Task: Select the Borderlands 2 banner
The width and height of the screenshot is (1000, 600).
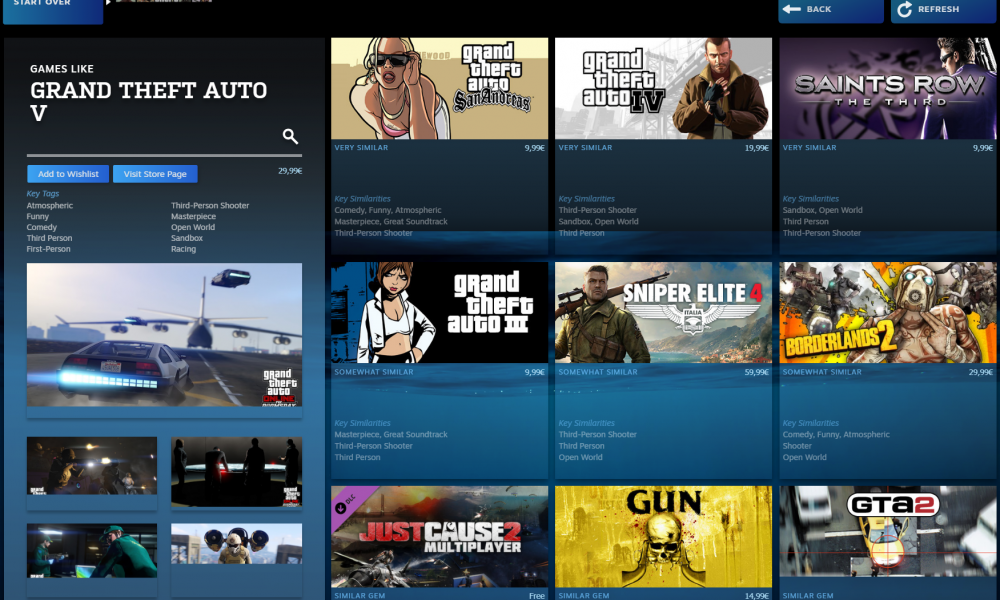Action: pos(888,312)
